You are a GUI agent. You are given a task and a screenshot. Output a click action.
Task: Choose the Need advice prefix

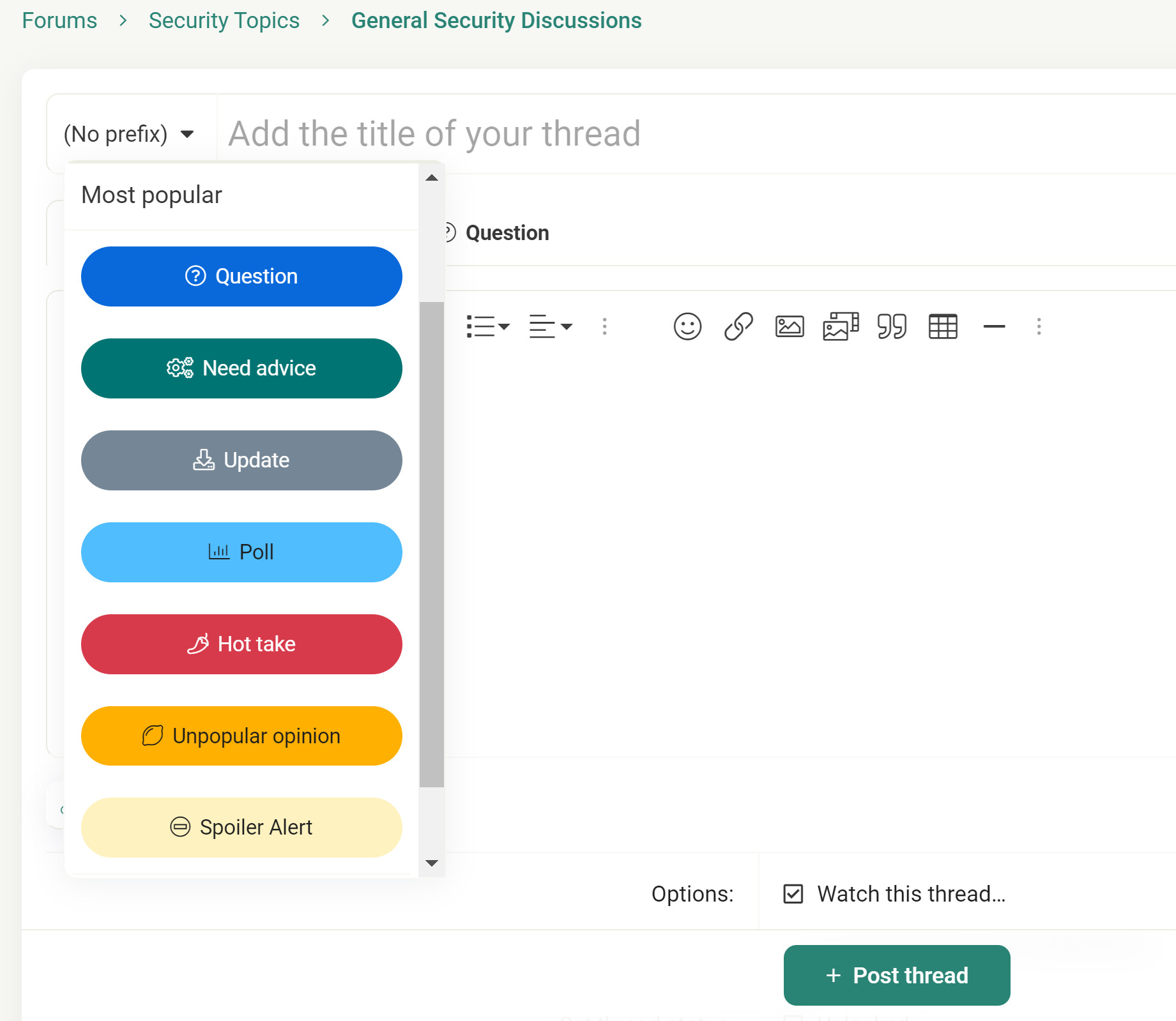241,368
